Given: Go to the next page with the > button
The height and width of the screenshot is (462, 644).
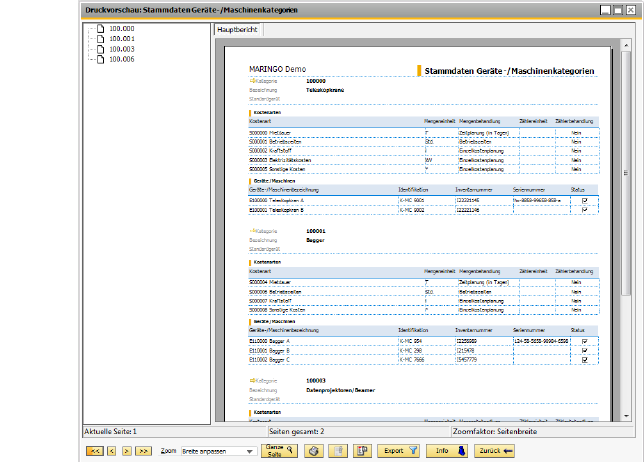Looking at the screenshot, I should (x=127, y=451).
